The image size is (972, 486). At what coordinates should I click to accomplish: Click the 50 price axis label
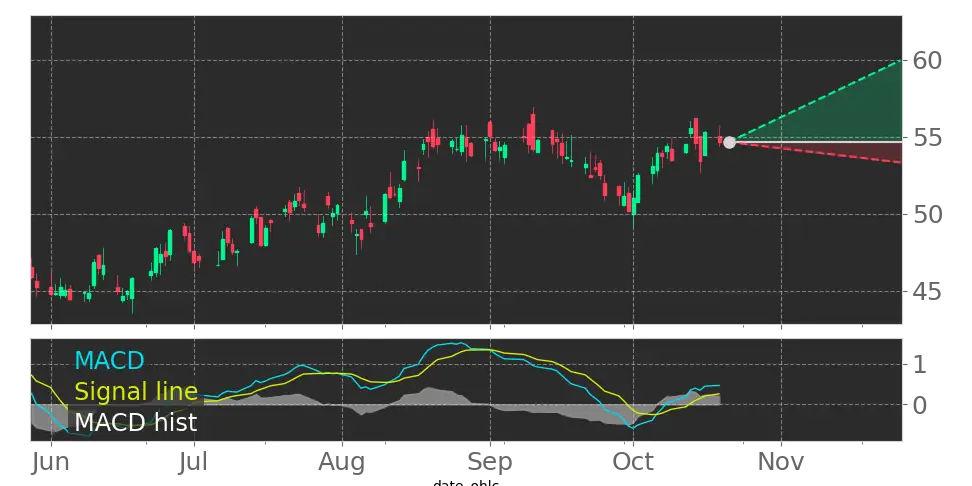[x=927, y=215]
